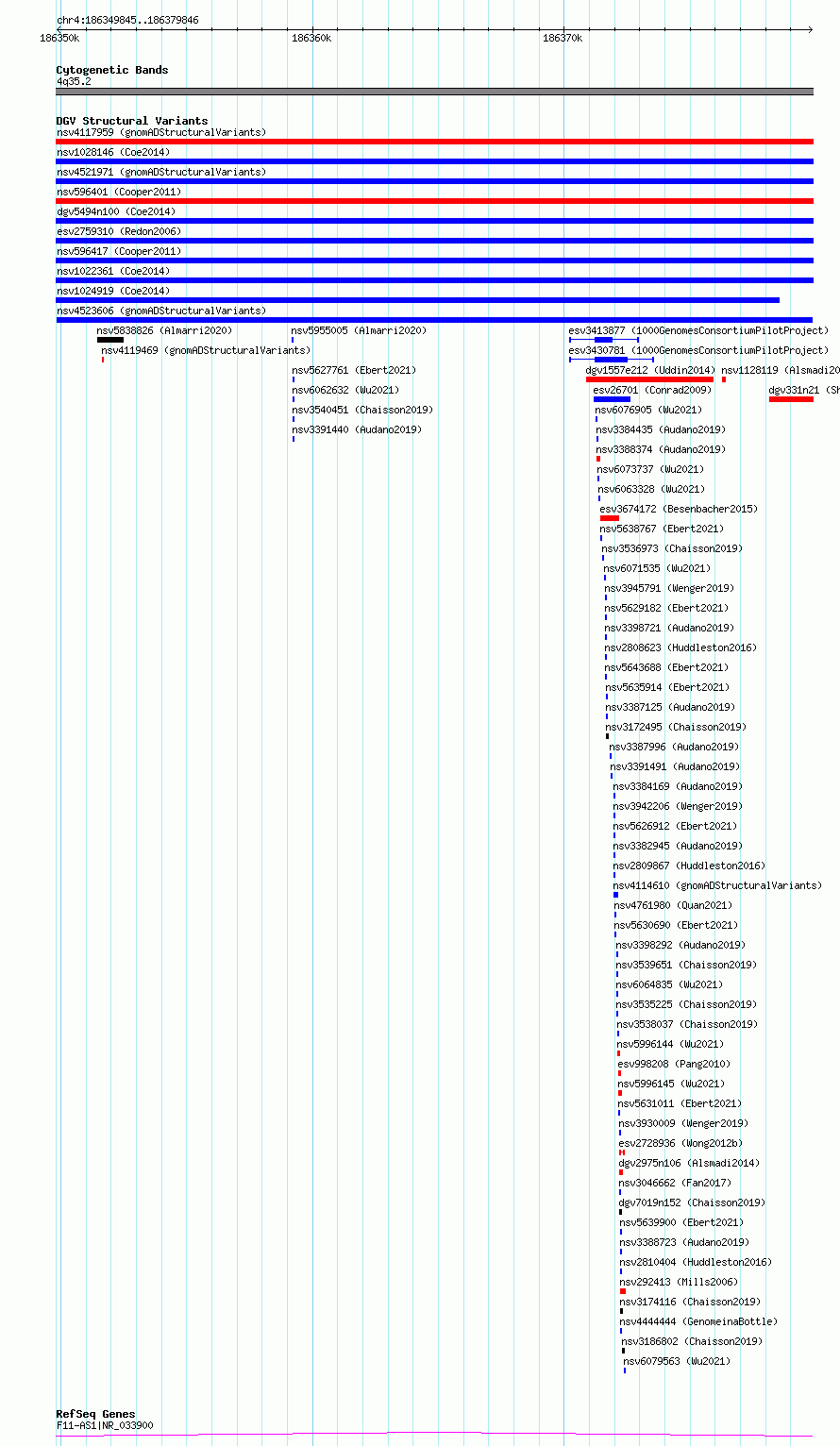
Task: Click the red marker under nsv292413
Action: click(623, 1291)
